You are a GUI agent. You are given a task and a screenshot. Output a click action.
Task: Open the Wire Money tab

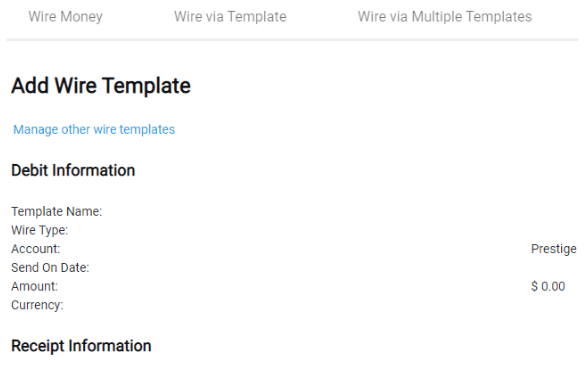(66, 17)
